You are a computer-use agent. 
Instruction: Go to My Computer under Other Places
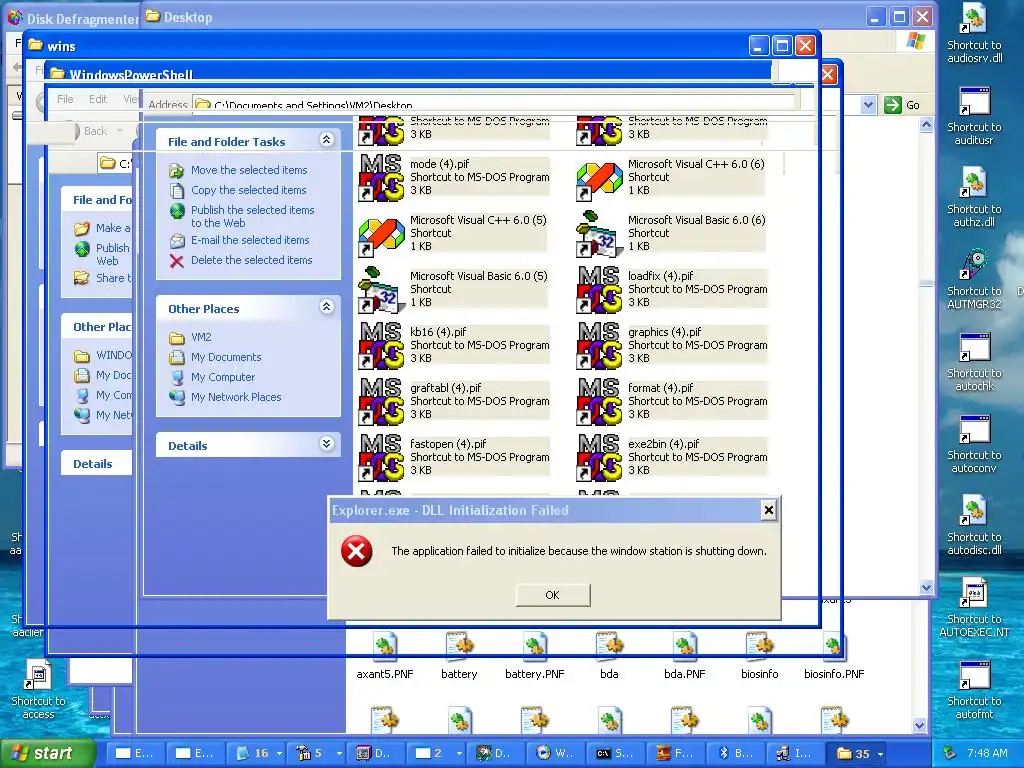223,377
